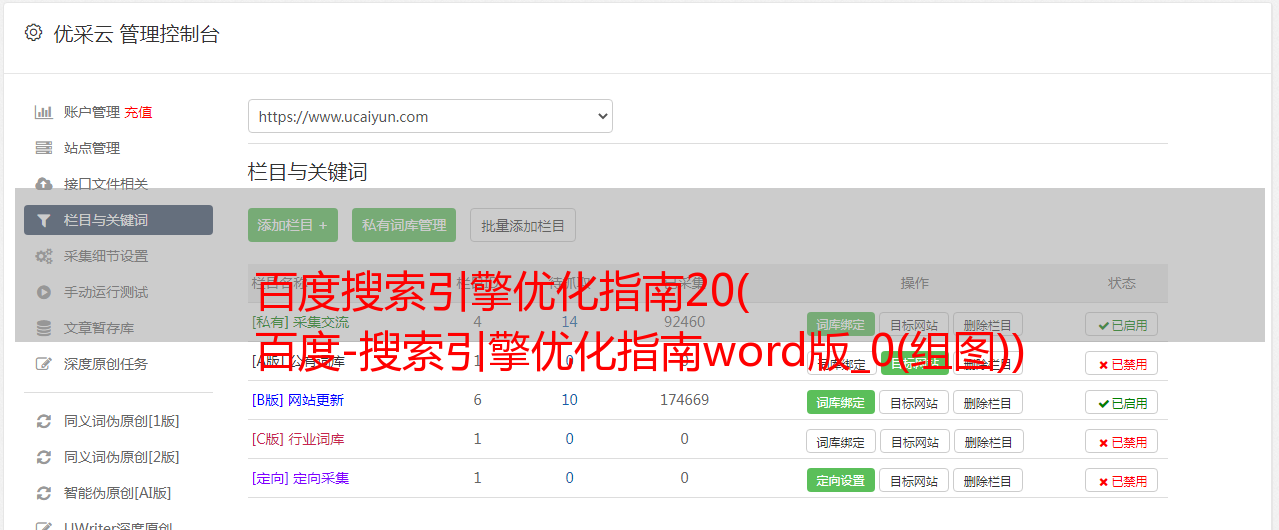The image size is (1279, 530).
Task: Open the [B版] 网站更新 column link
Action: click(297, 400)
